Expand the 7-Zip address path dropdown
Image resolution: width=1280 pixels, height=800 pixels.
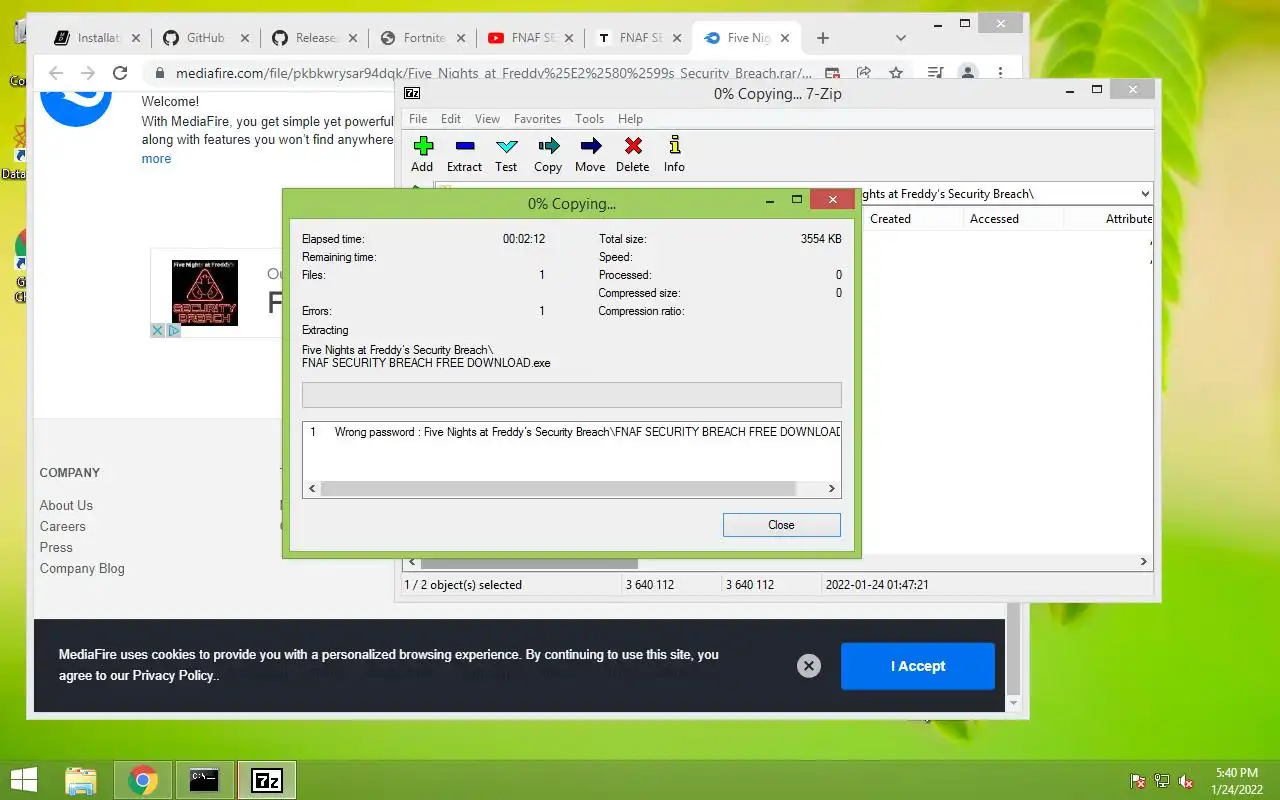[x=1144, y=194]
